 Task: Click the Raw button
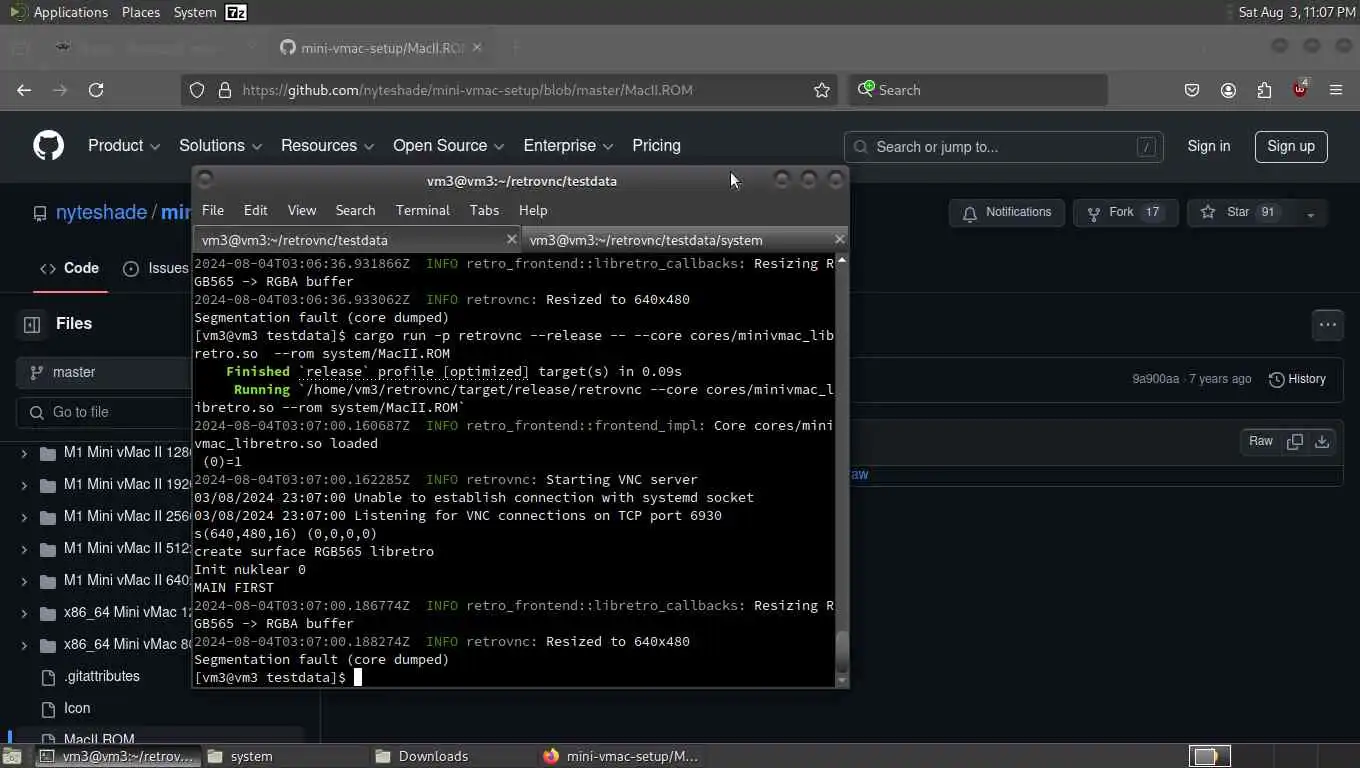(1260, 441)
